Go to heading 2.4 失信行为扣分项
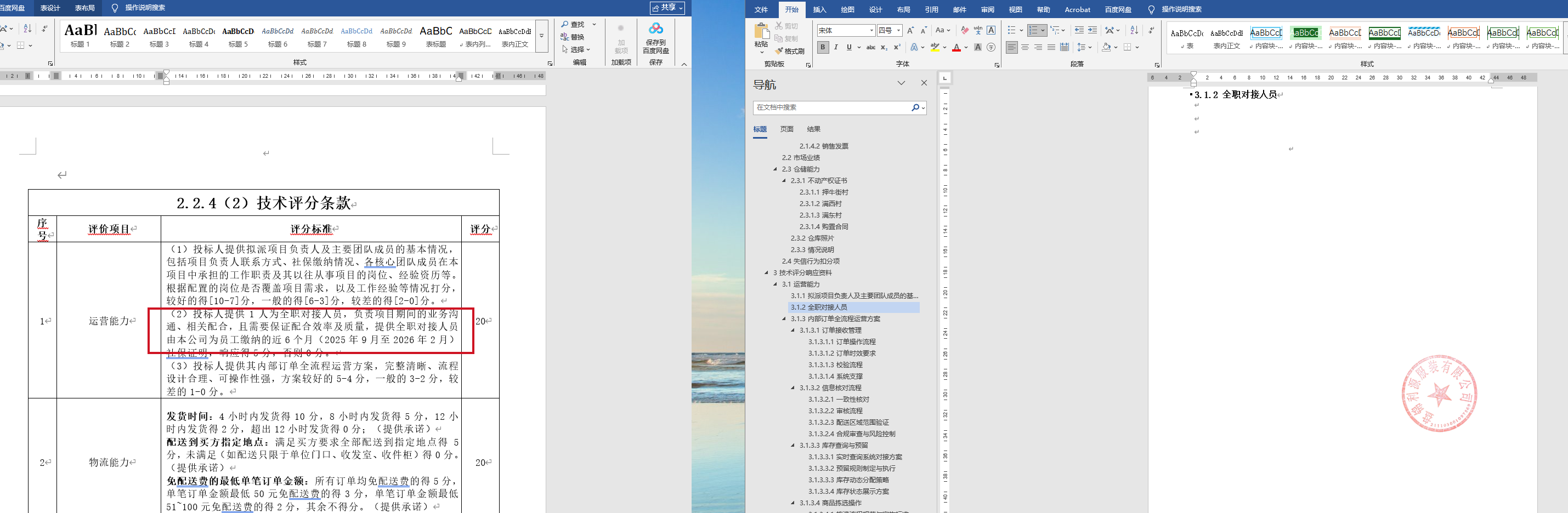Image resolution: width=1568 pixels, height=513 pixels. point(810,261)
